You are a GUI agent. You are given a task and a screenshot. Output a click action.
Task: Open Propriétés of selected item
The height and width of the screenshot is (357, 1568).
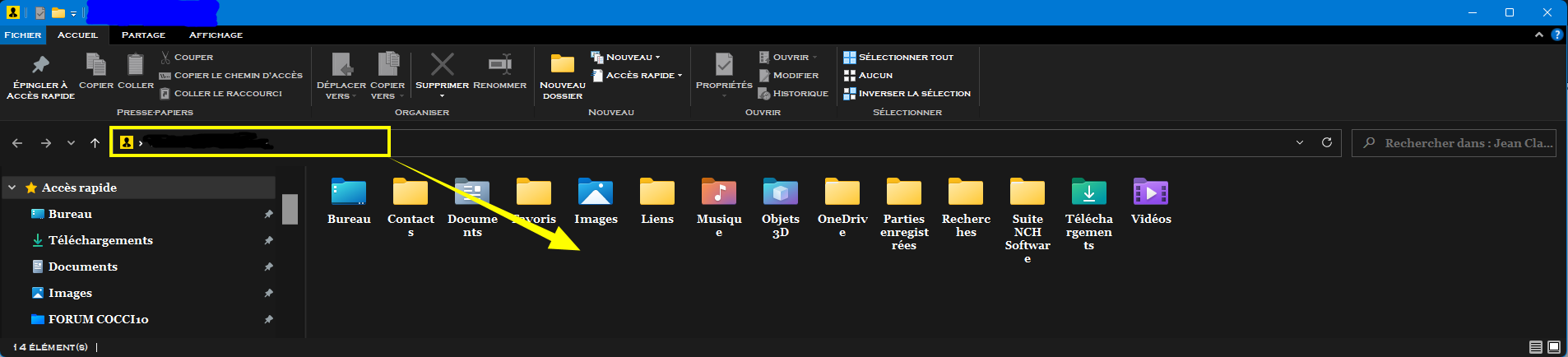pyautogui.click(x=724, y=75)
